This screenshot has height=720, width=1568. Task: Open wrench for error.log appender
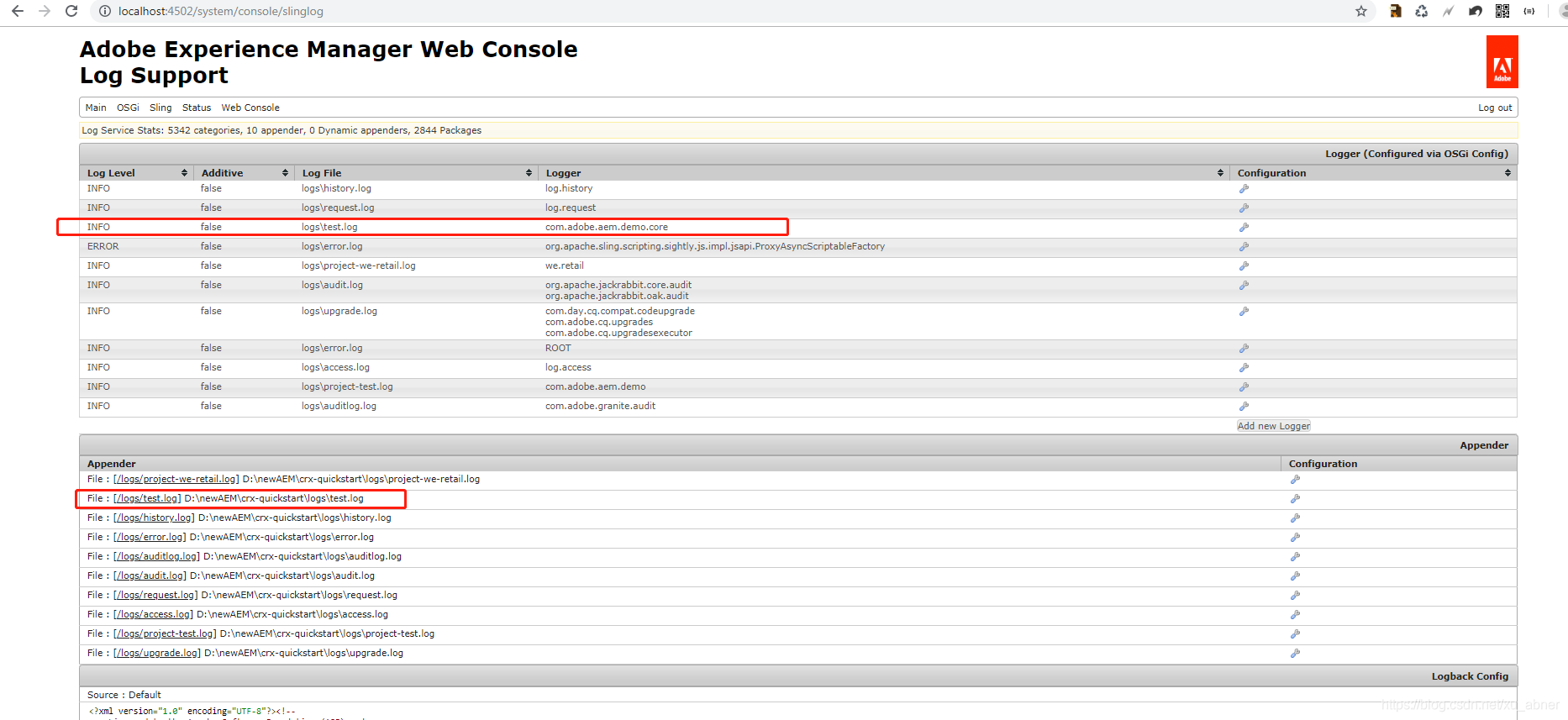pyautogui.click(x=1295, y=538)
